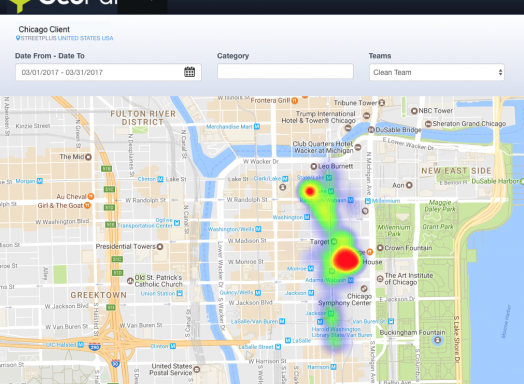The image size is (524, 384).
Task: Click the Frontera Grill restaurant marker
Action: [294, 100]
